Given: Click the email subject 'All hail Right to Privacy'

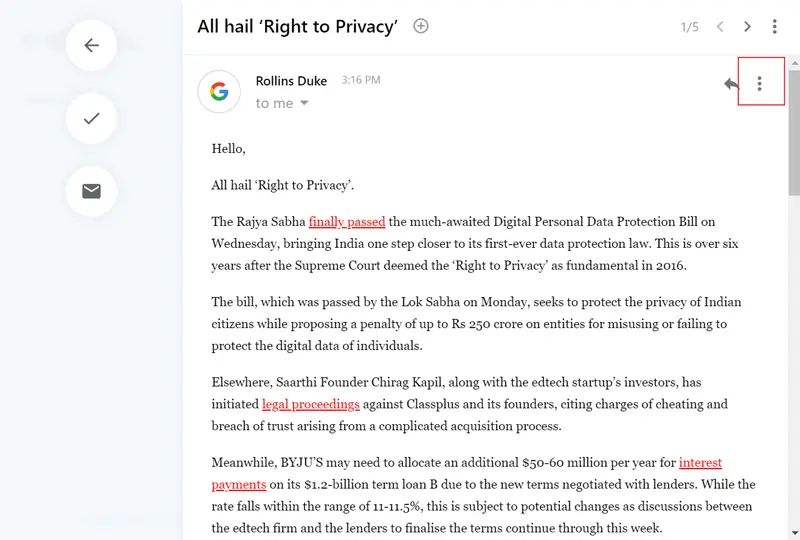Looking at the screenshot, I should (298, 27).
